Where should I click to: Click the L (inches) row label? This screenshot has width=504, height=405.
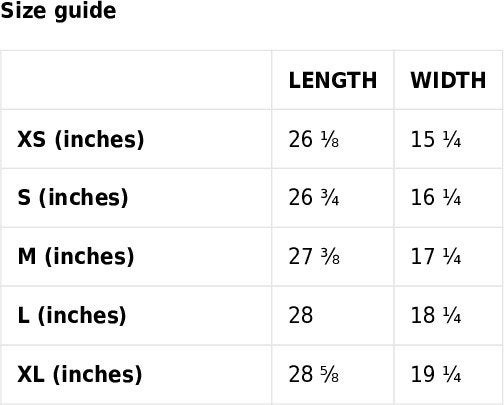[x=72, y=315]
